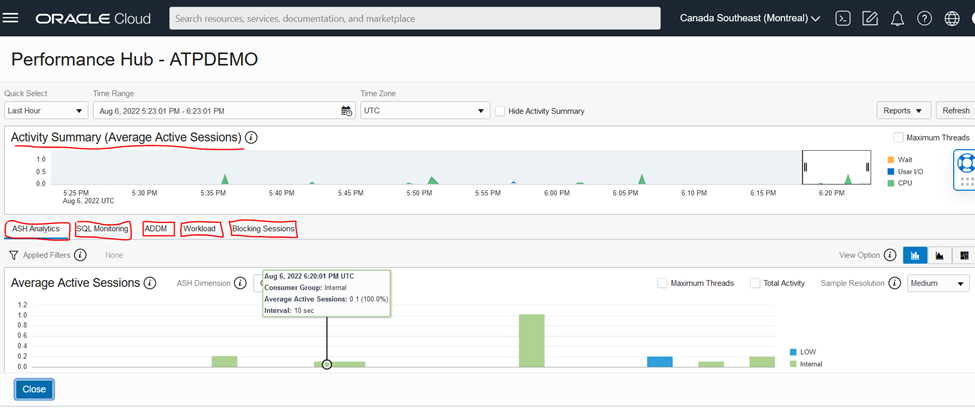Open the hamburger navigation menu

click(11, 18)
